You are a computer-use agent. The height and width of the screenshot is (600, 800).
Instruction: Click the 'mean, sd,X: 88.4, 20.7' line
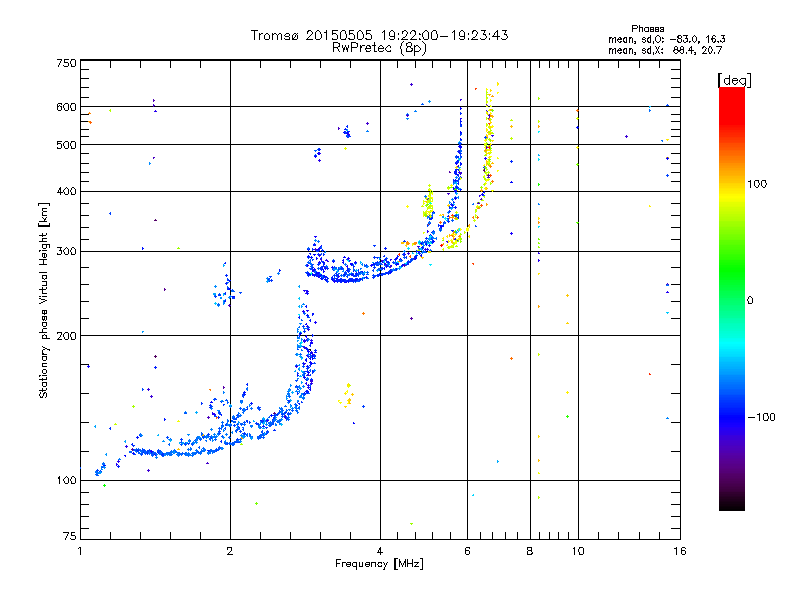665,50
